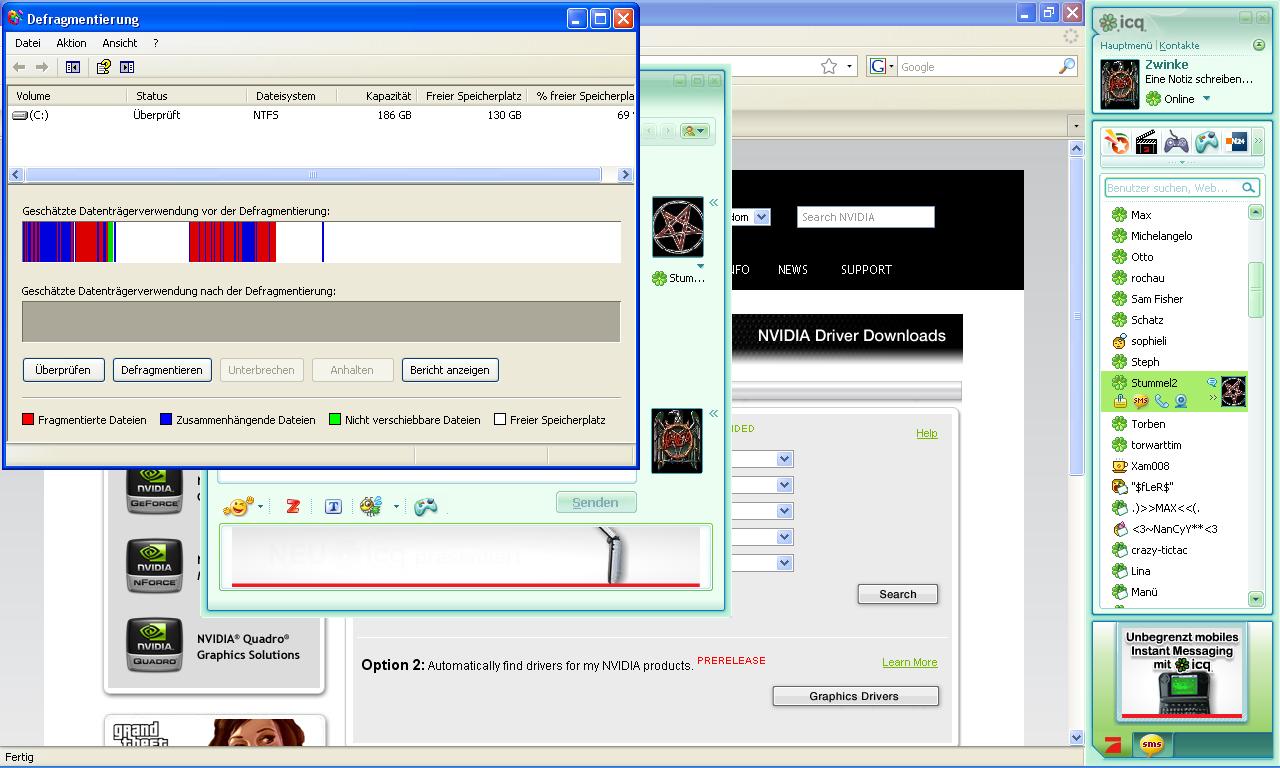
Task: Click the phone call icon under Stummel2
Action: 1161,401
